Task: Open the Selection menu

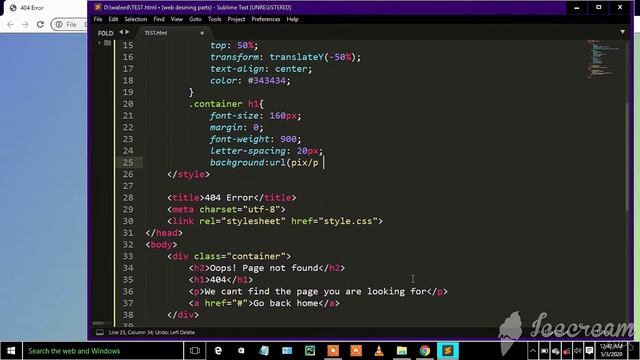Action: 136,19
